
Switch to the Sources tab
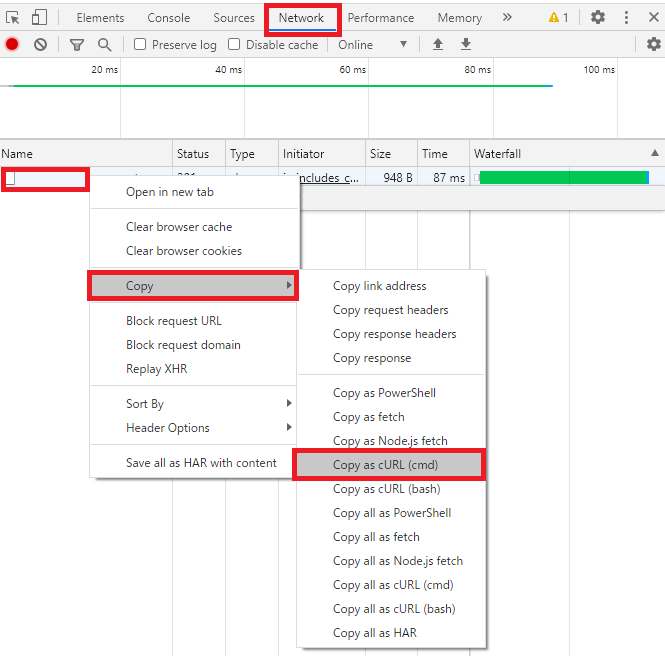(x=234, y=18)
